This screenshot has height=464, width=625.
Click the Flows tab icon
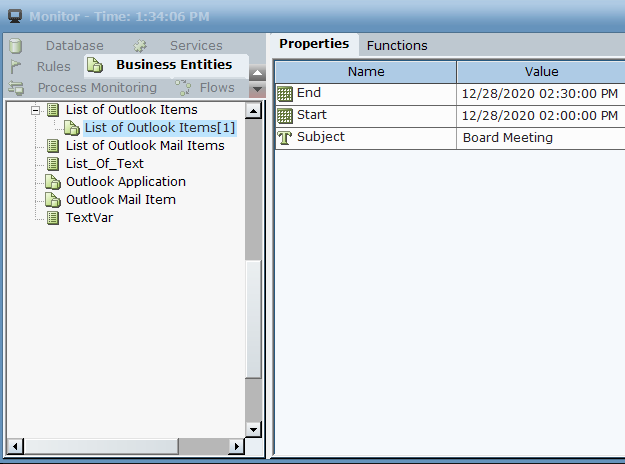183,88
